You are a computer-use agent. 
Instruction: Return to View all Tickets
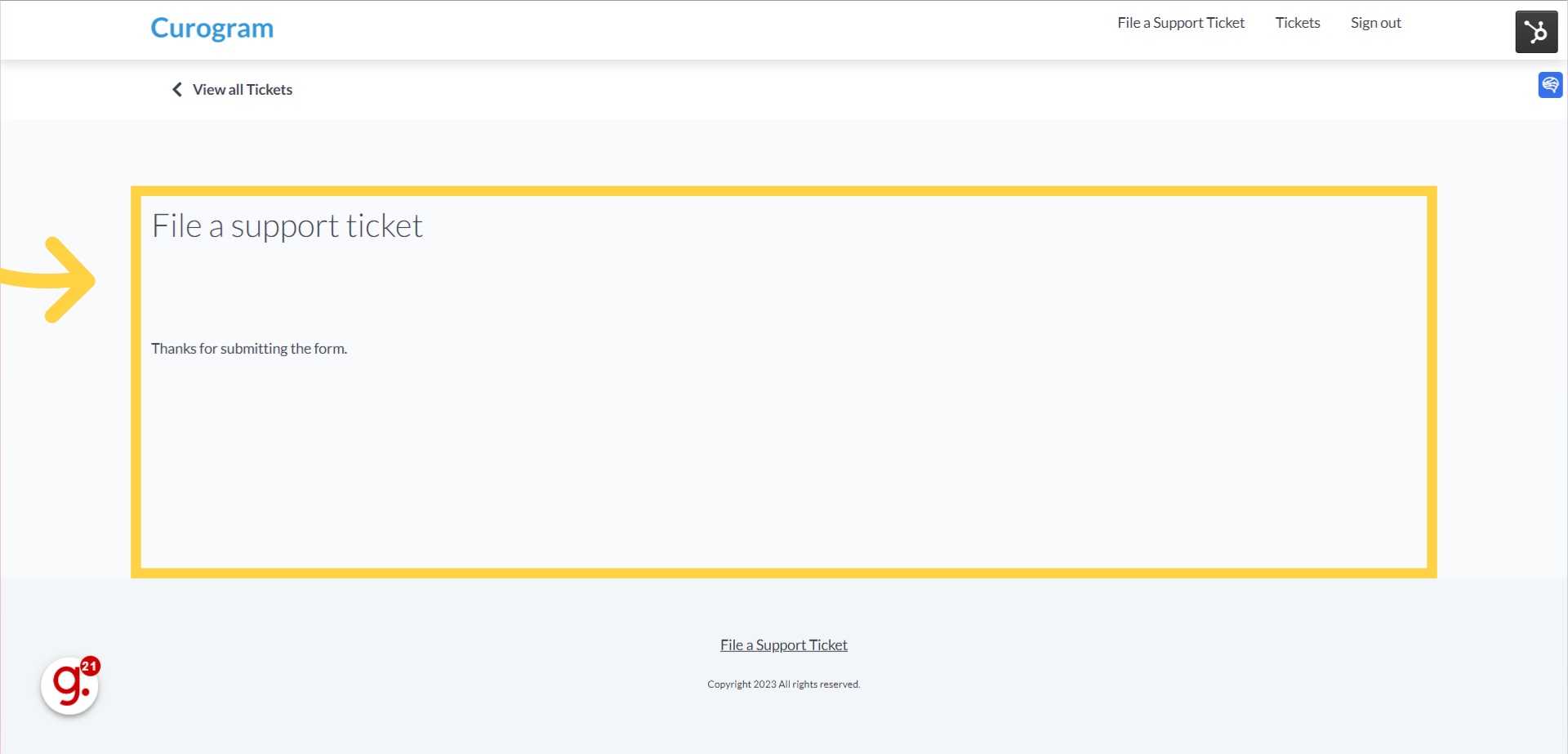243,90
